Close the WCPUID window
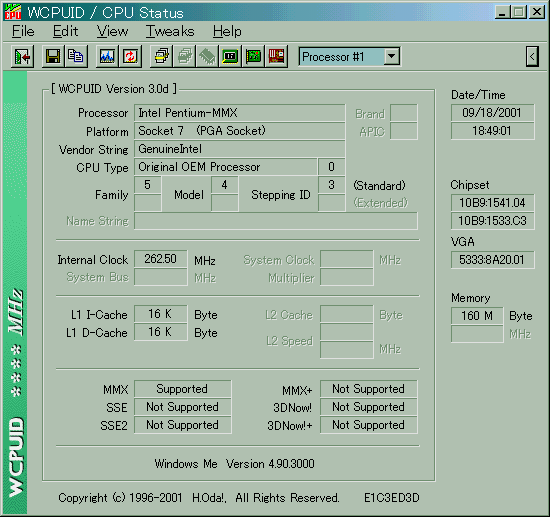The width and height of the screenshot is (550, 517). [x=537, y=12]
